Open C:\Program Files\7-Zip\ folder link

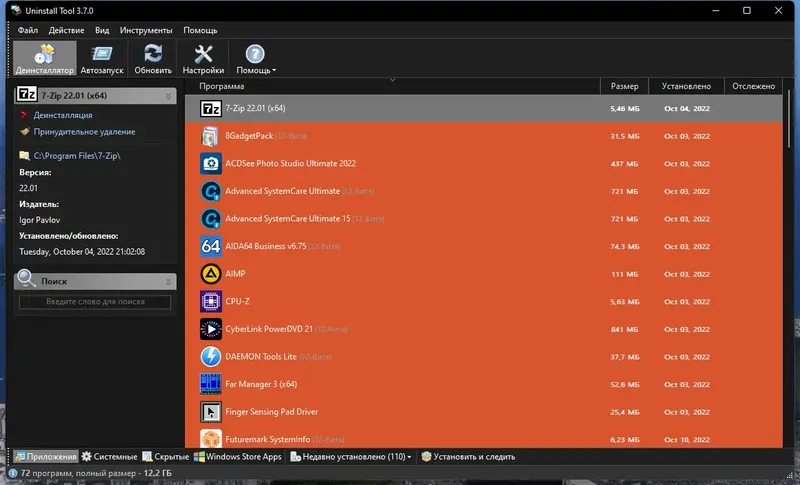(x=77, y=156)
